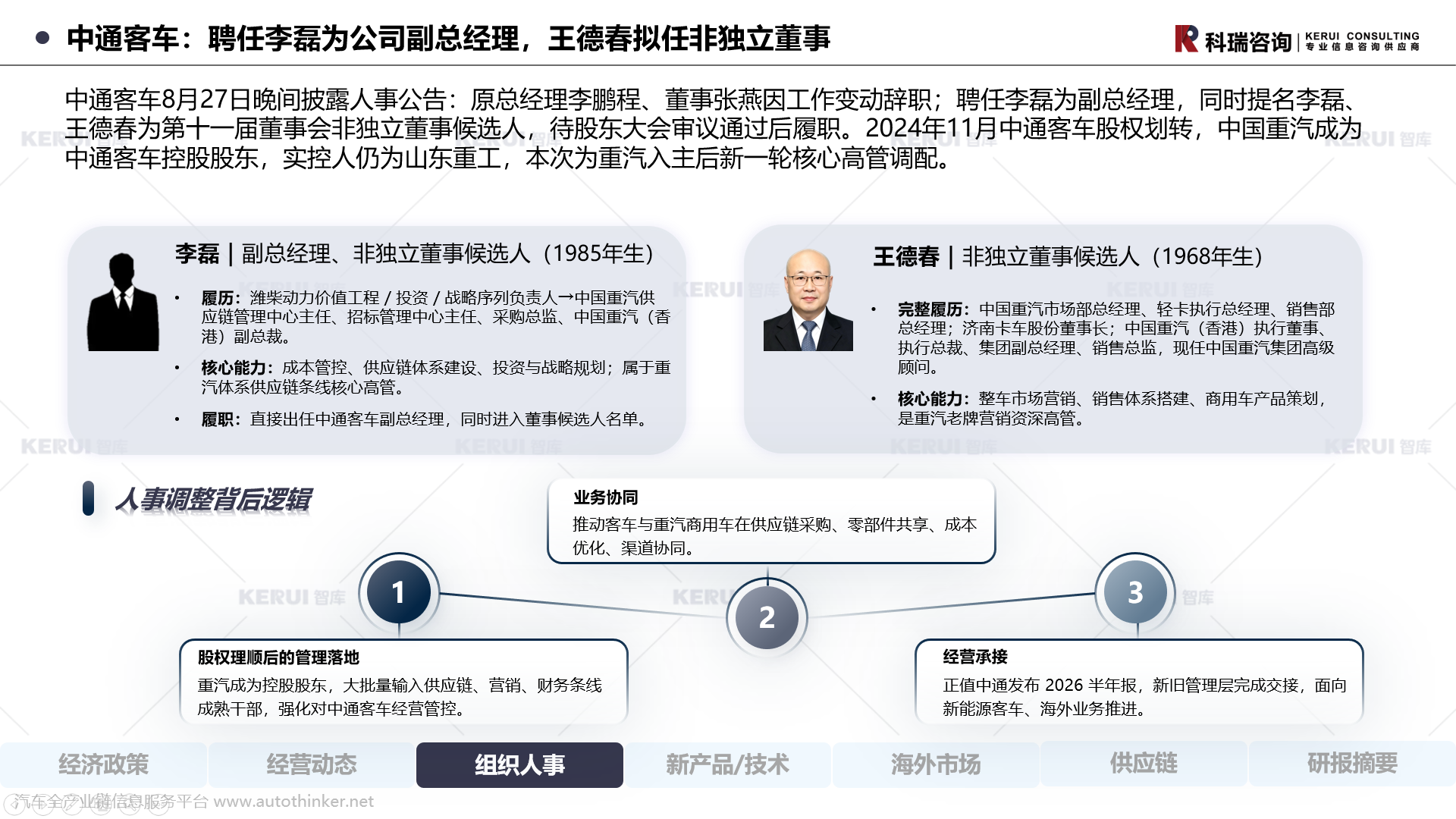Go to the 新产品/技术 tab
This screenshot has height=819, width=1456.
[x=727, y=764]
